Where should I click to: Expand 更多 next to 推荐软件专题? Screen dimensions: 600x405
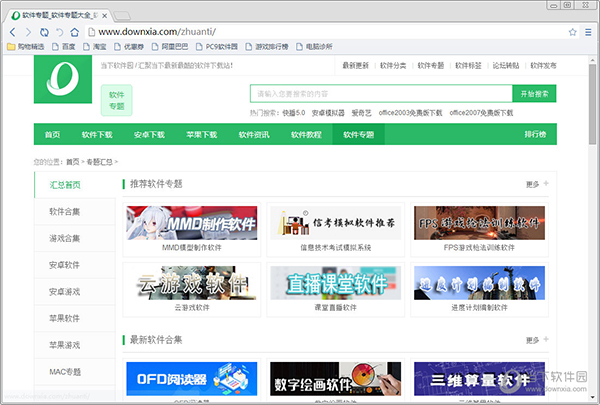[x=536, y=184]
